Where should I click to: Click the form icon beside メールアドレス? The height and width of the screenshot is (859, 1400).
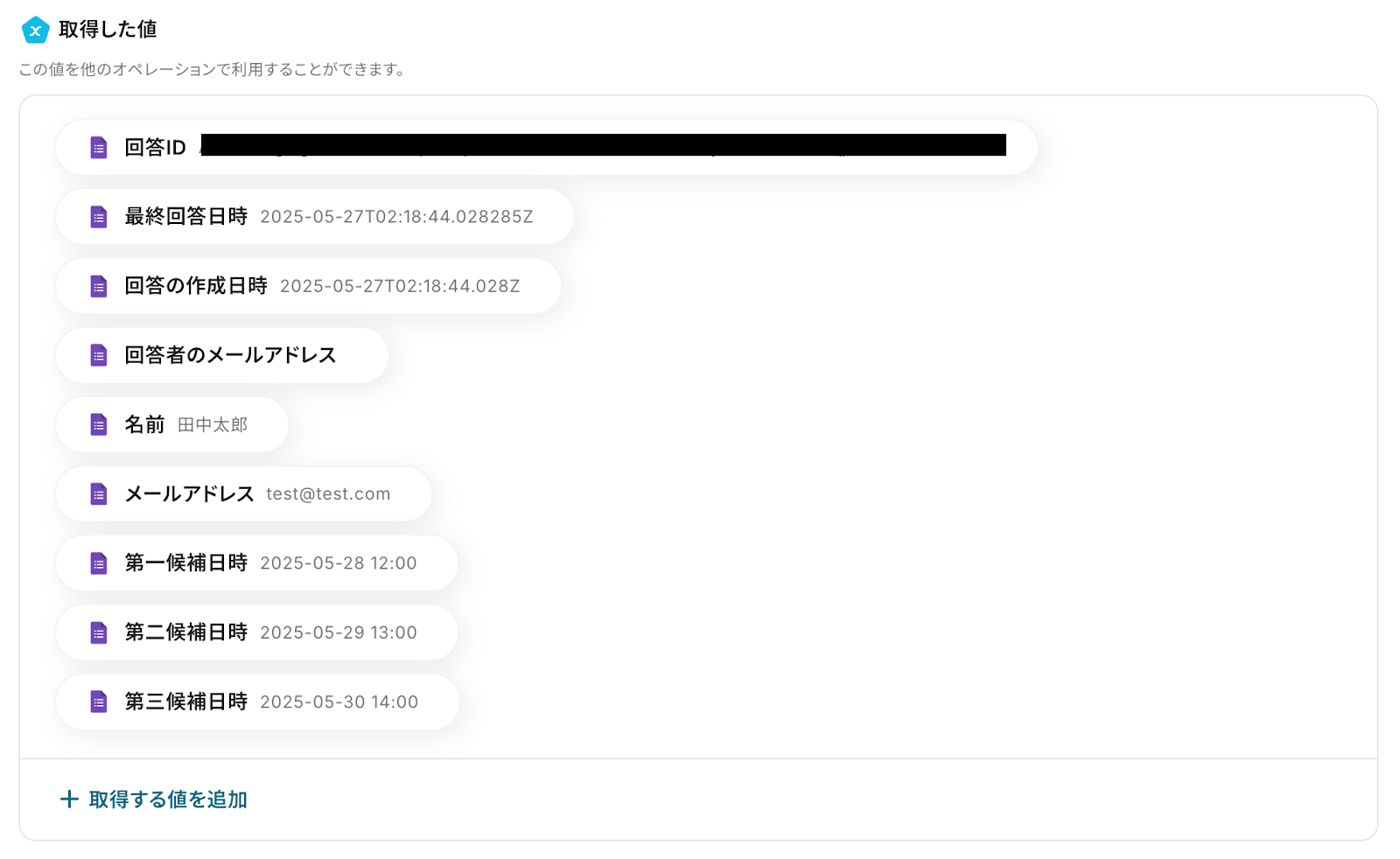[x=99, y=494]
